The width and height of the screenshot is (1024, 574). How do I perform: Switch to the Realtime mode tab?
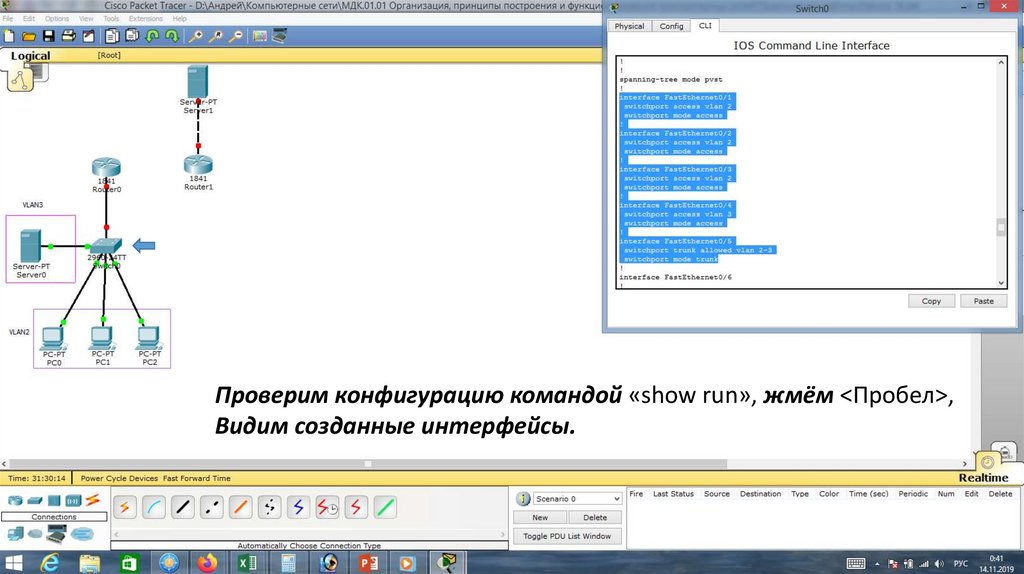[x=983, y=477]
